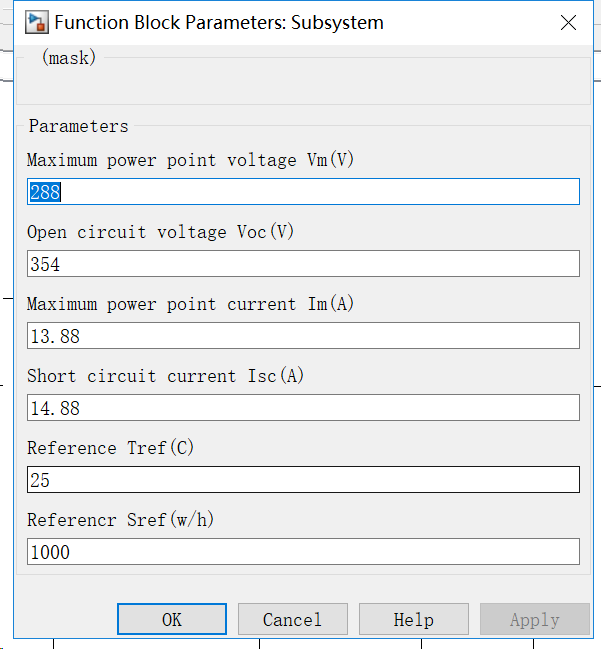Click the "Maximum power point current Im(A)" label

[191, 304]
